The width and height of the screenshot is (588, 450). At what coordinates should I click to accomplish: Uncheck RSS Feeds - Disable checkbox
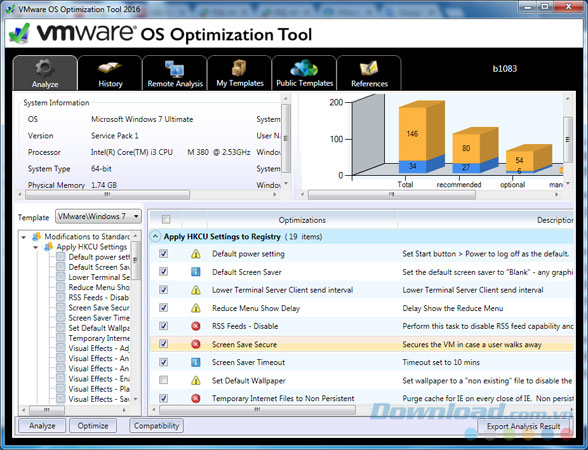coord(164,326)
